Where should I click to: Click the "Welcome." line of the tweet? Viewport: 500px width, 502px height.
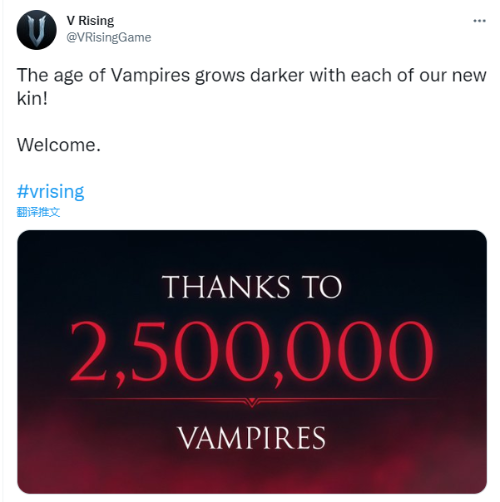coord(59,145)
